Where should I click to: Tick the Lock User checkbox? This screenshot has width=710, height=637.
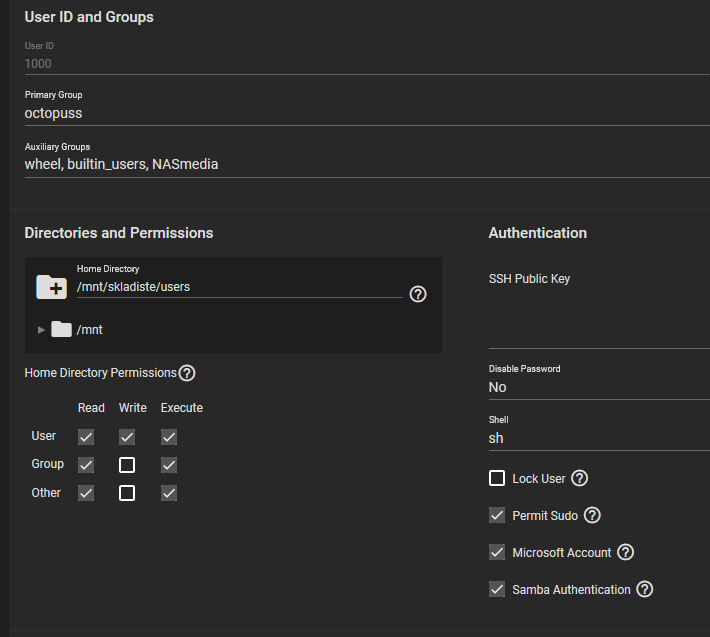click(x=497, y=478)
